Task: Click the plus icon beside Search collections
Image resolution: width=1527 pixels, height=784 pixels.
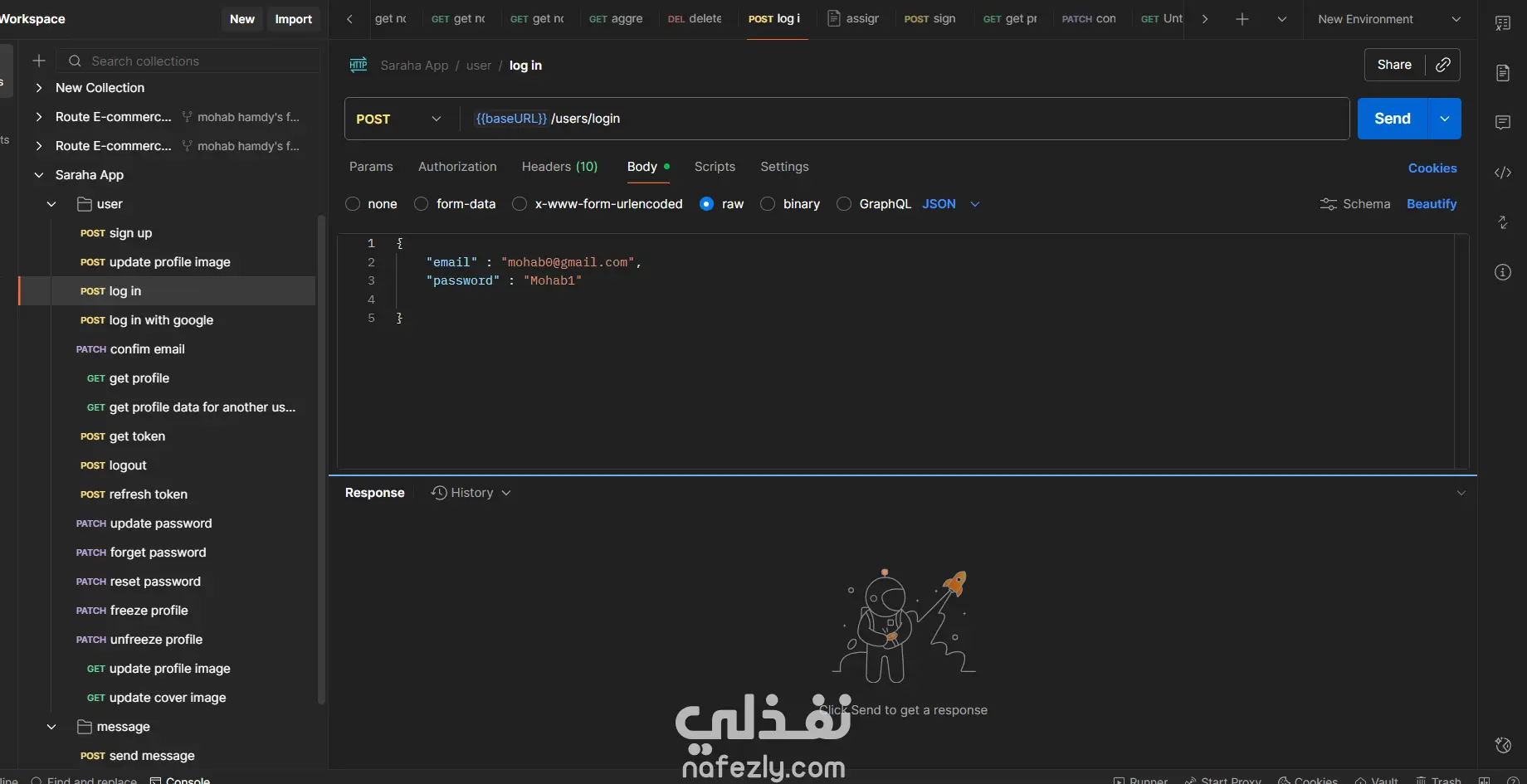Action: [39, 61]
